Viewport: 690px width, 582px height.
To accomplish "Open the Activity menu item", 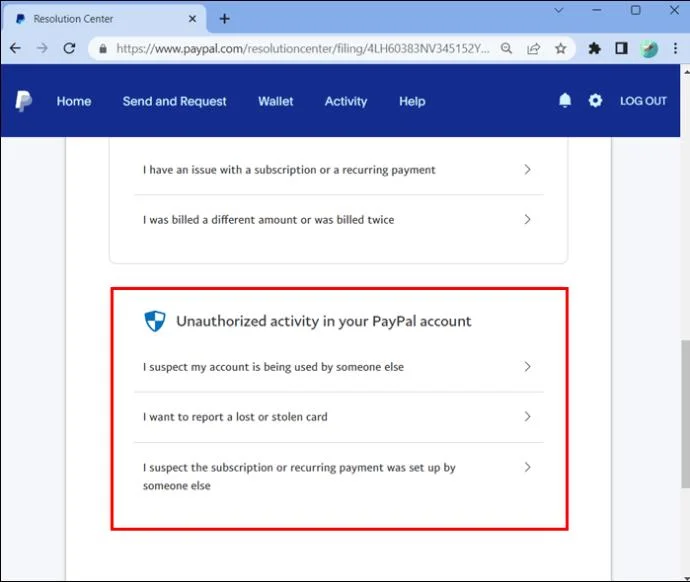I will (346, 101).
